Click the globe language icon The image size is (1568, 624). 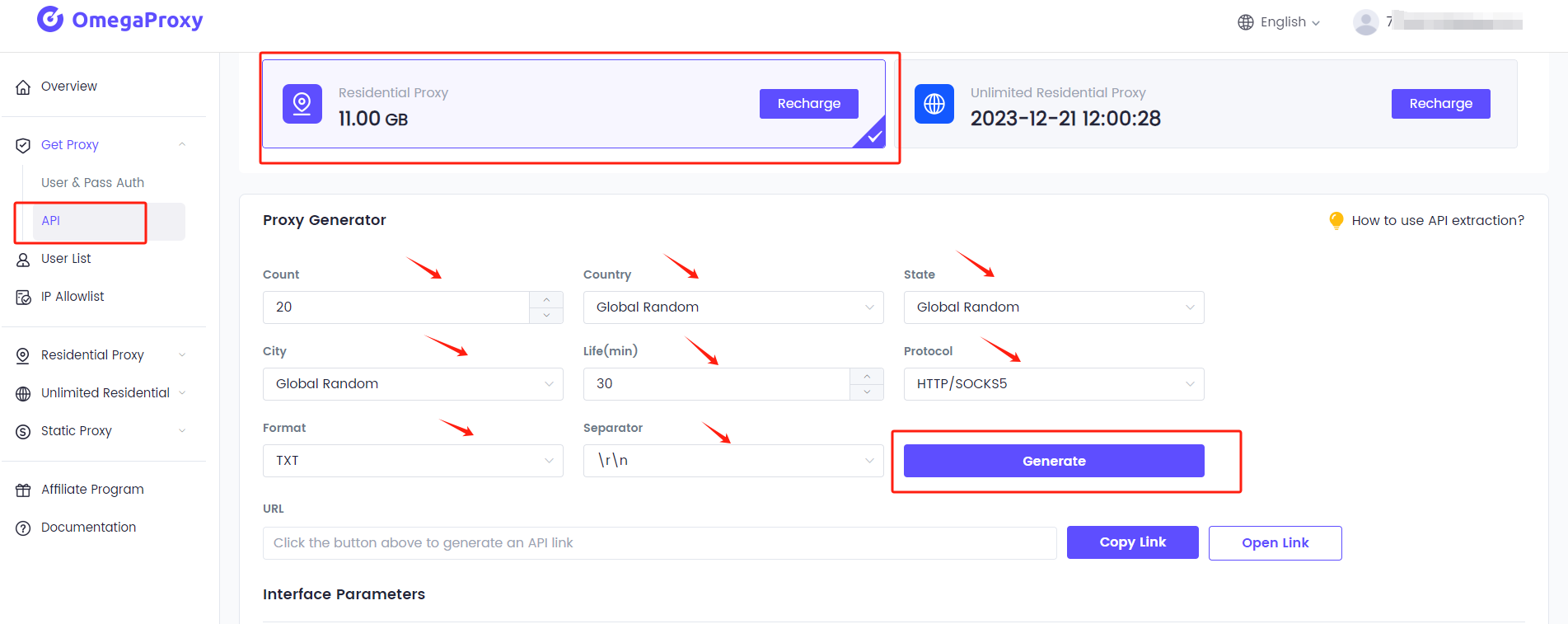[x=1246, y=22]
